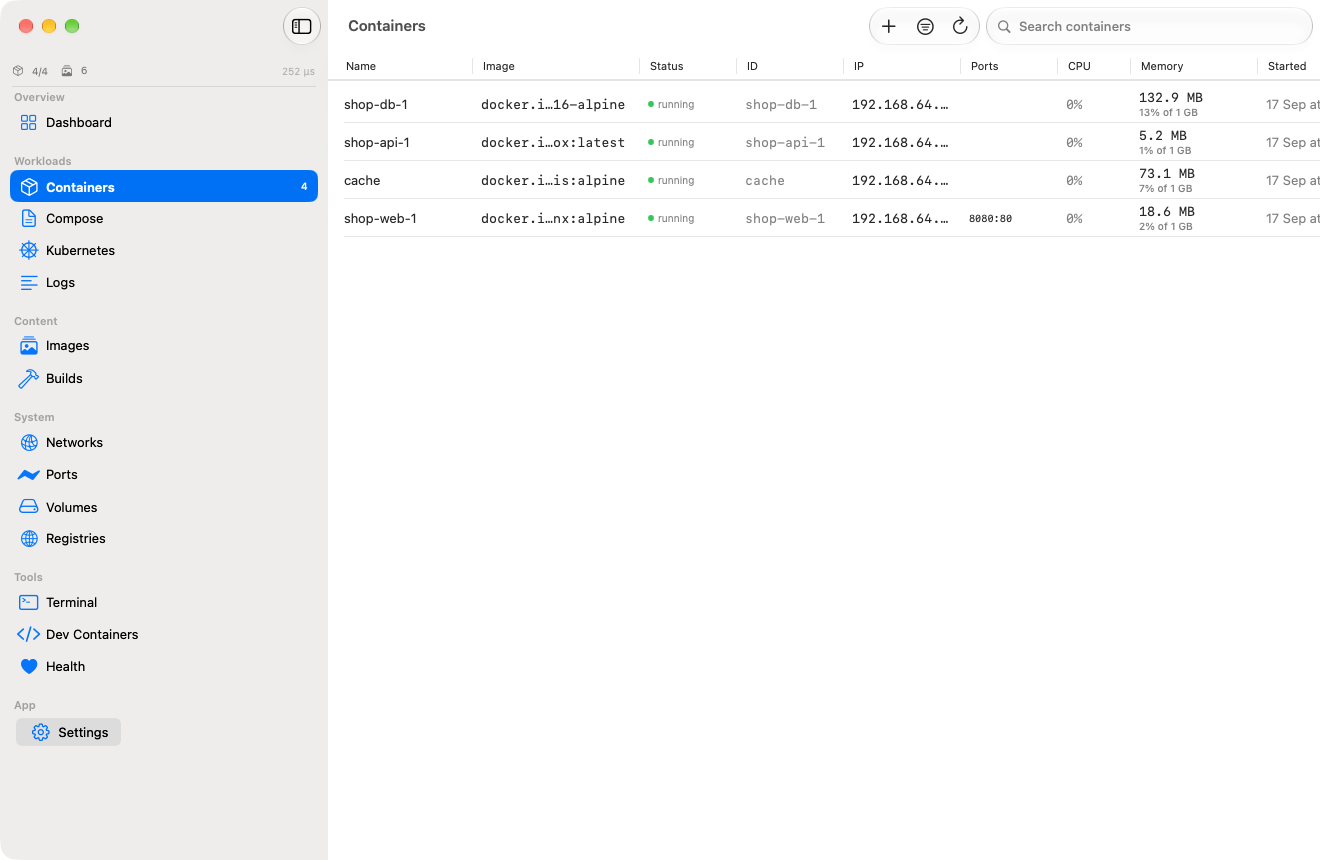Select the shop-web-1 container row
The image size is (1320, 860).
point(832,218)
